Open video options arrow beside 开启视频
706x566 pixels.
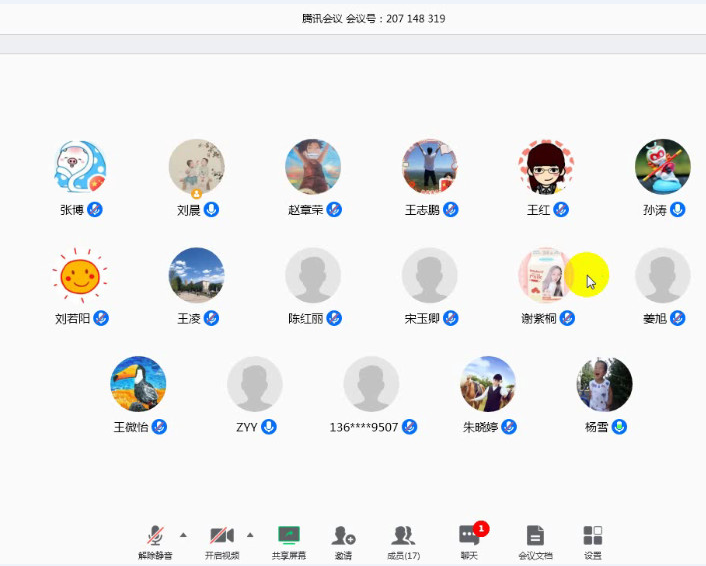pyautogui.click(x=250, y=534)
